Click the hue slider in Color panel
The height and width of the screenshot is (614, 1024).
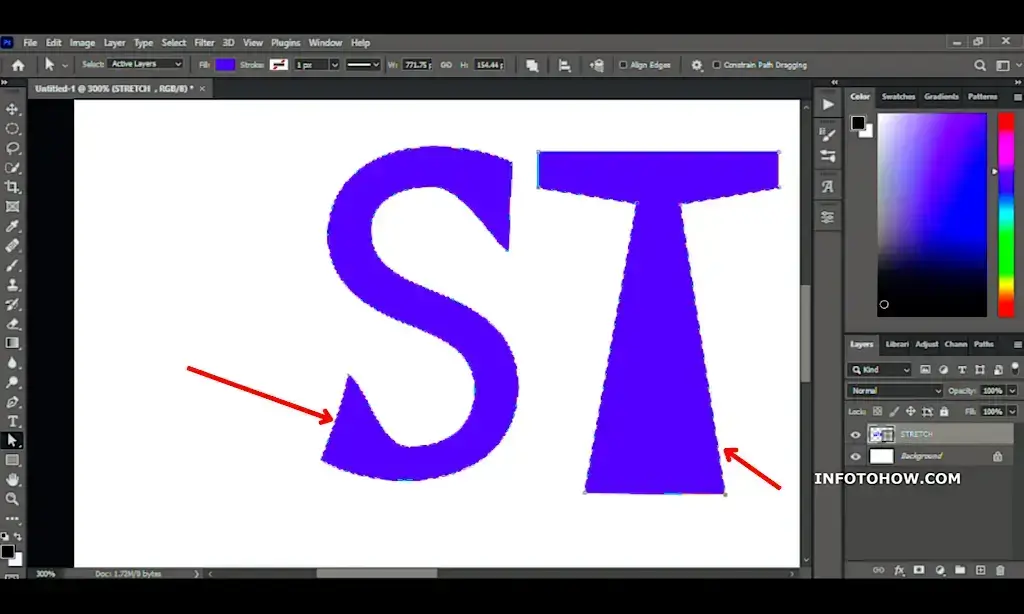[x=1005, y=215]
